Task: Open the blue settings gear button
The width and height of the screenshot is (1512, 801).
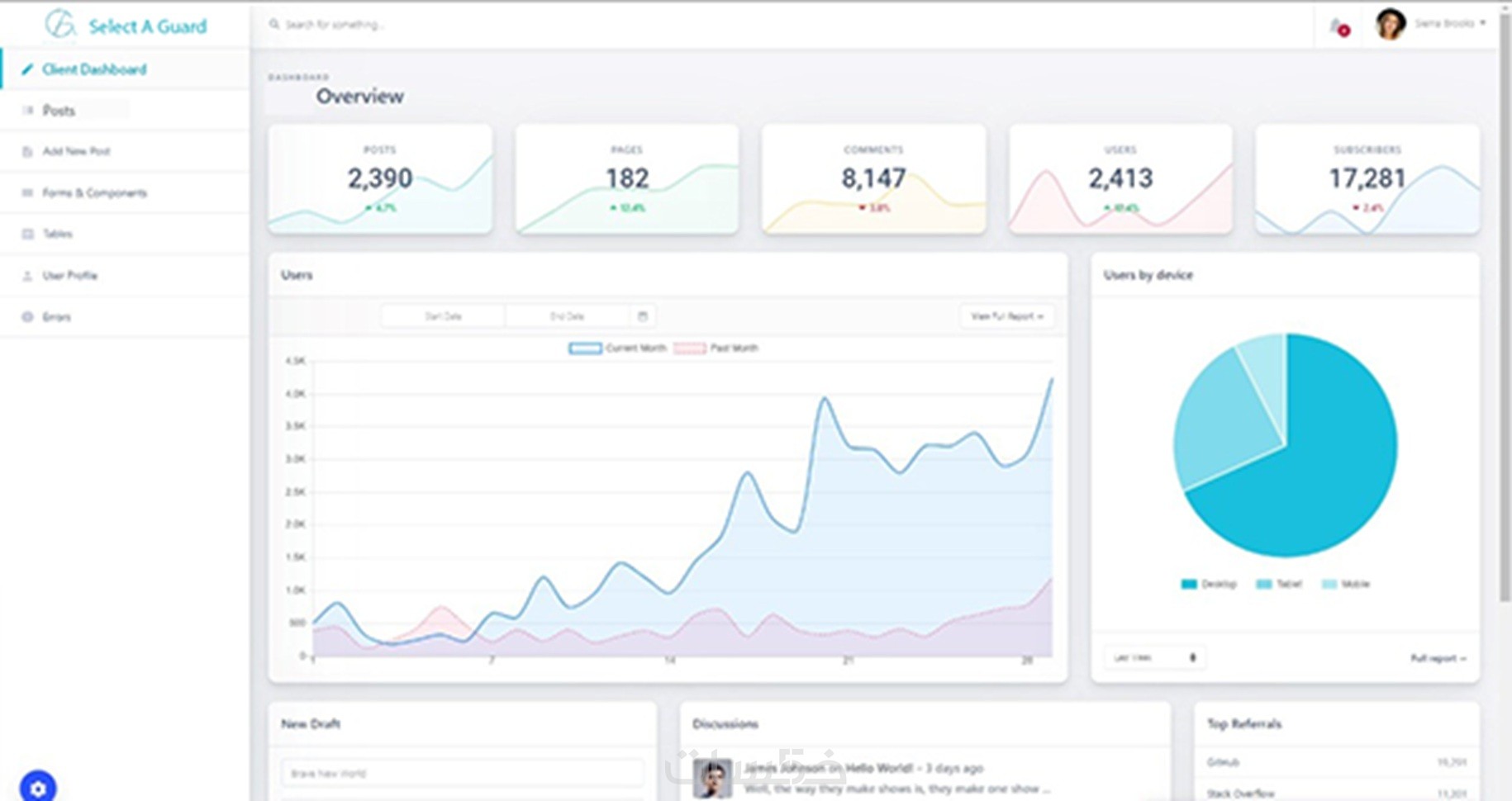Action: [38, 788]
